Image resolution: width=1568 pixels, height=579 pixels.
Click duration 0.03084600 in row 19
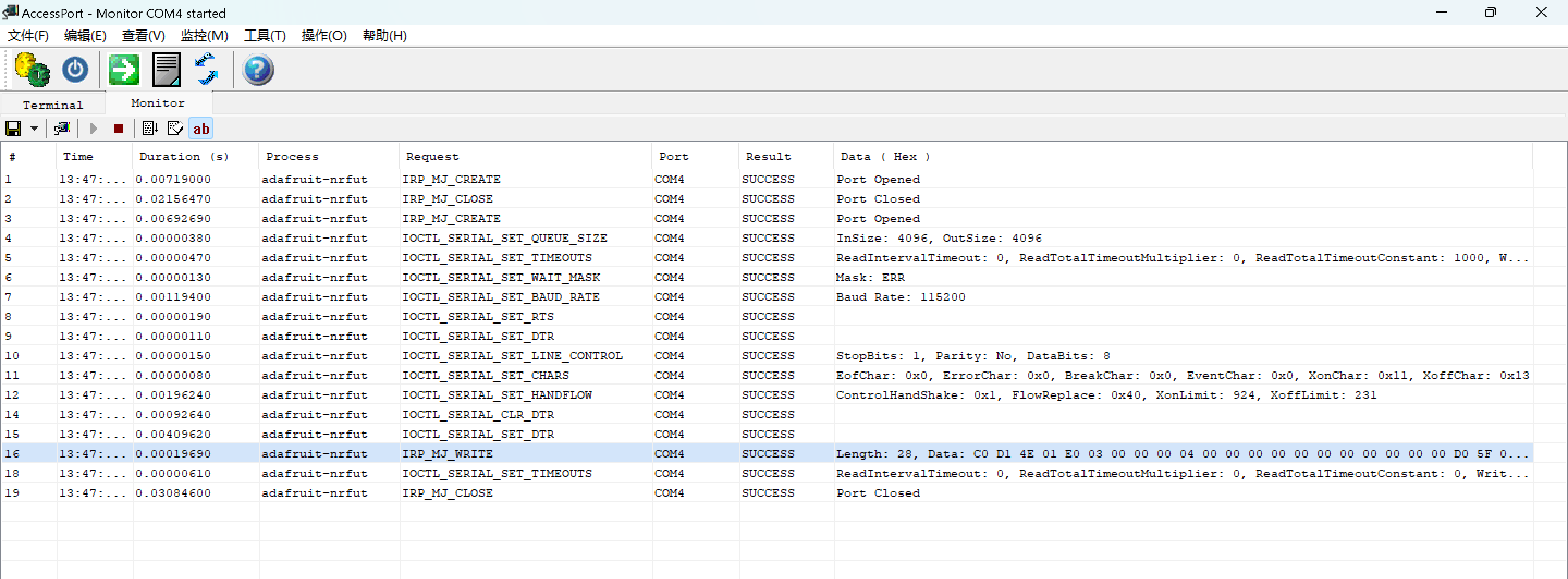(174, 493)
